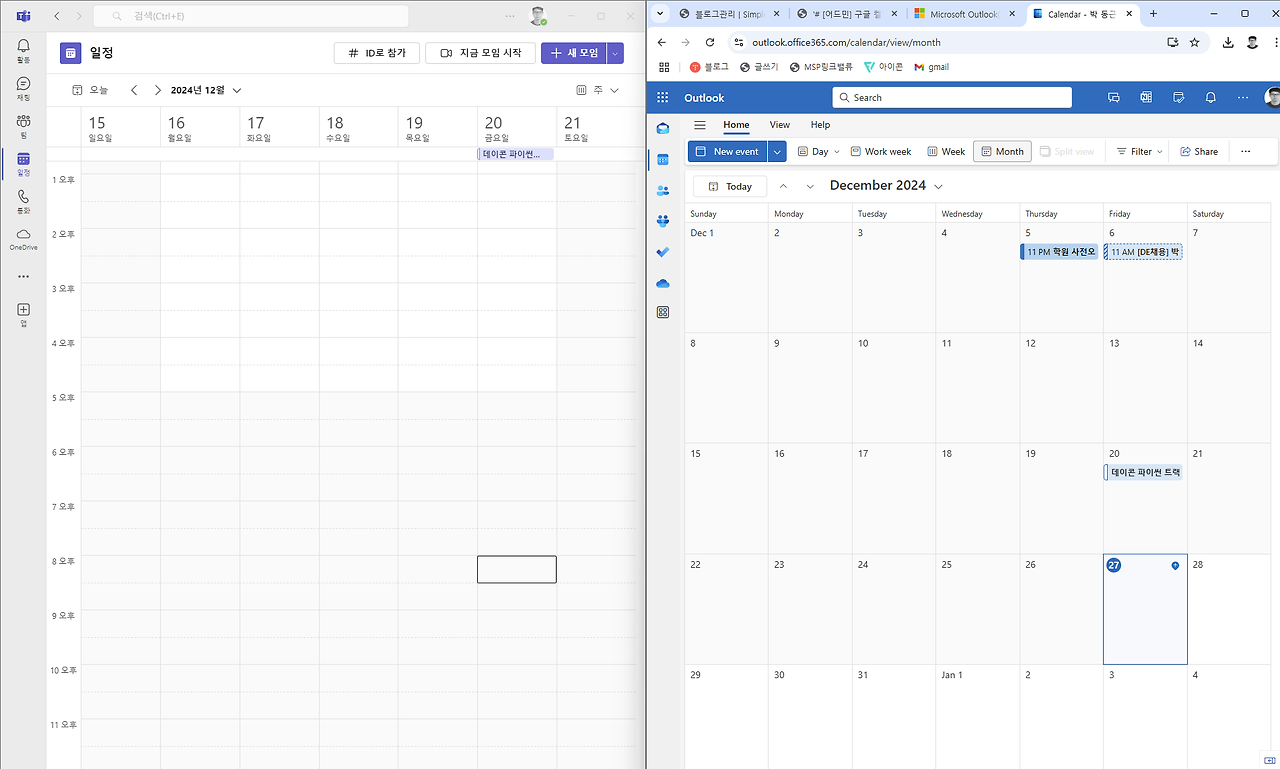This screenshot has height=769, width=1280.
Task: Open Chrome downloads
Action: pyautogui.click(x=1228, y=42)
